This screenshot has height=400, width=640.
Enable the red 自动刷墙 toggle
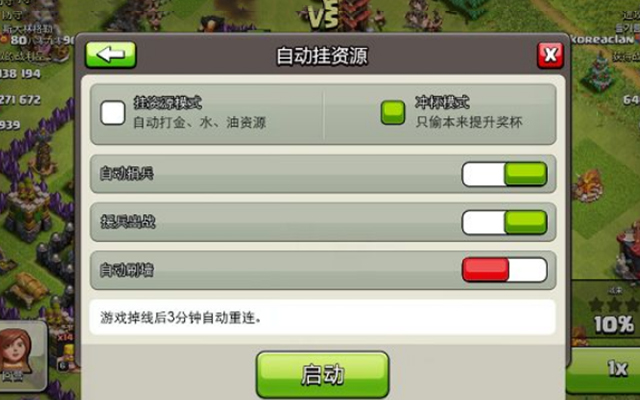pos(504,270)
